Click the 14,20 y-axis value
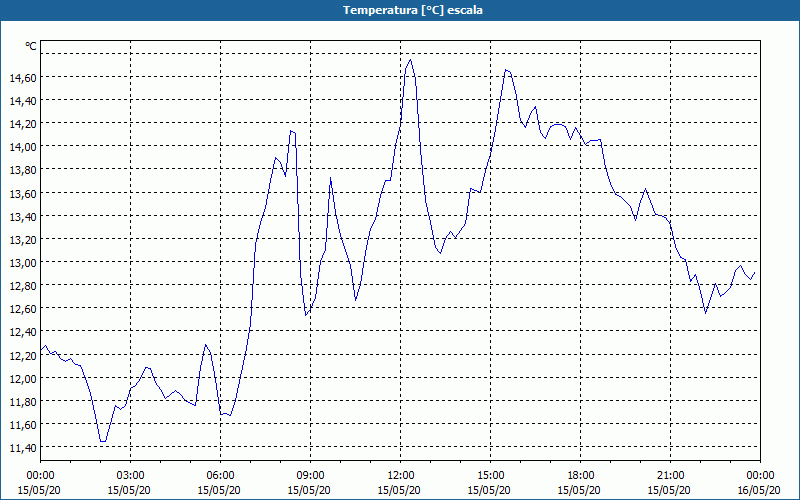The width and height of the screenshot is (800, 500). click(x=23, y=123)
